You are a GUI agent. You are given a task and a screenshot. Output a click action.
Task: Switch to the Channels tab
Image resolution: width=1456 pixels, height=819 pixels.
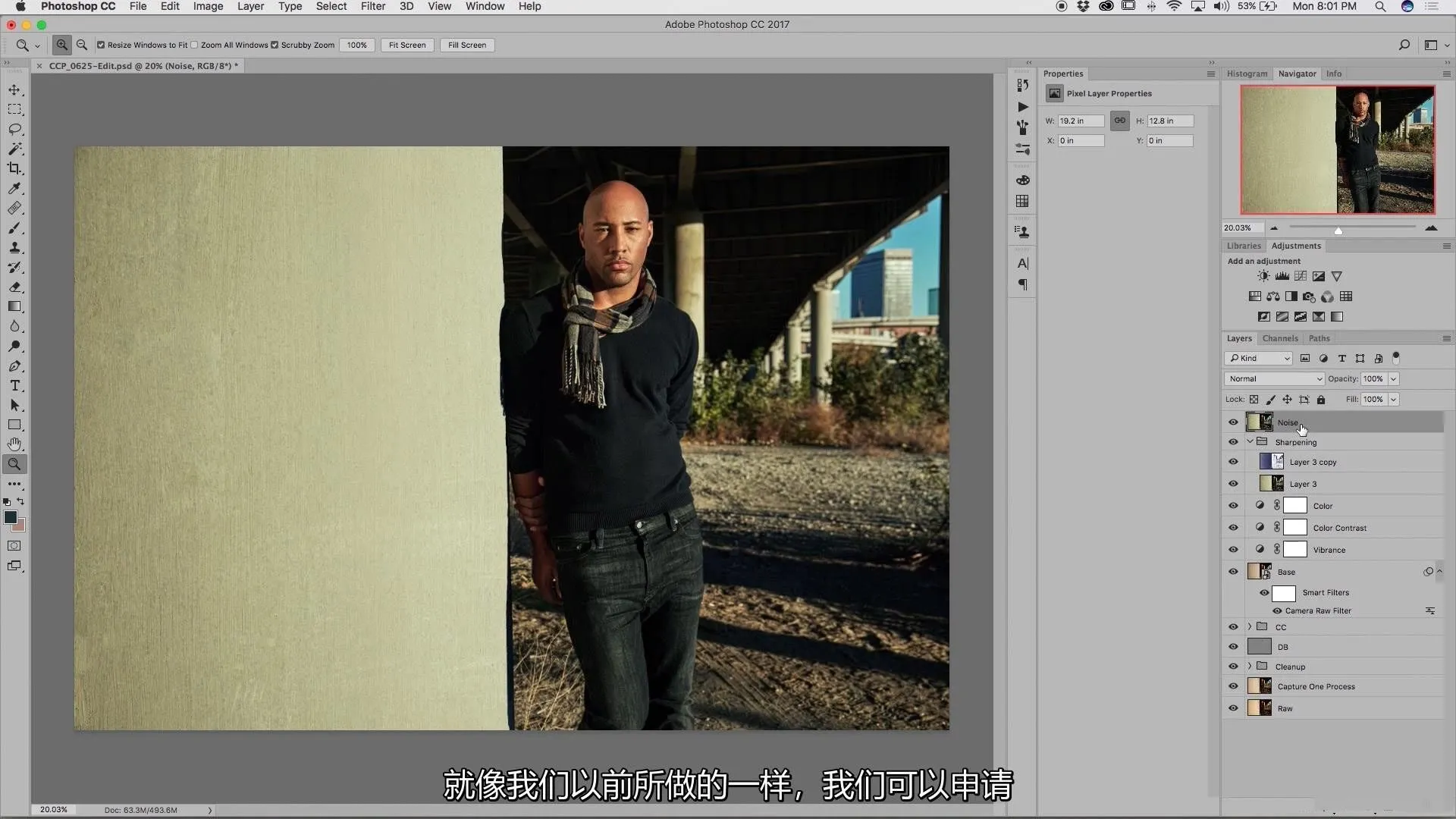coord(1280,337)
